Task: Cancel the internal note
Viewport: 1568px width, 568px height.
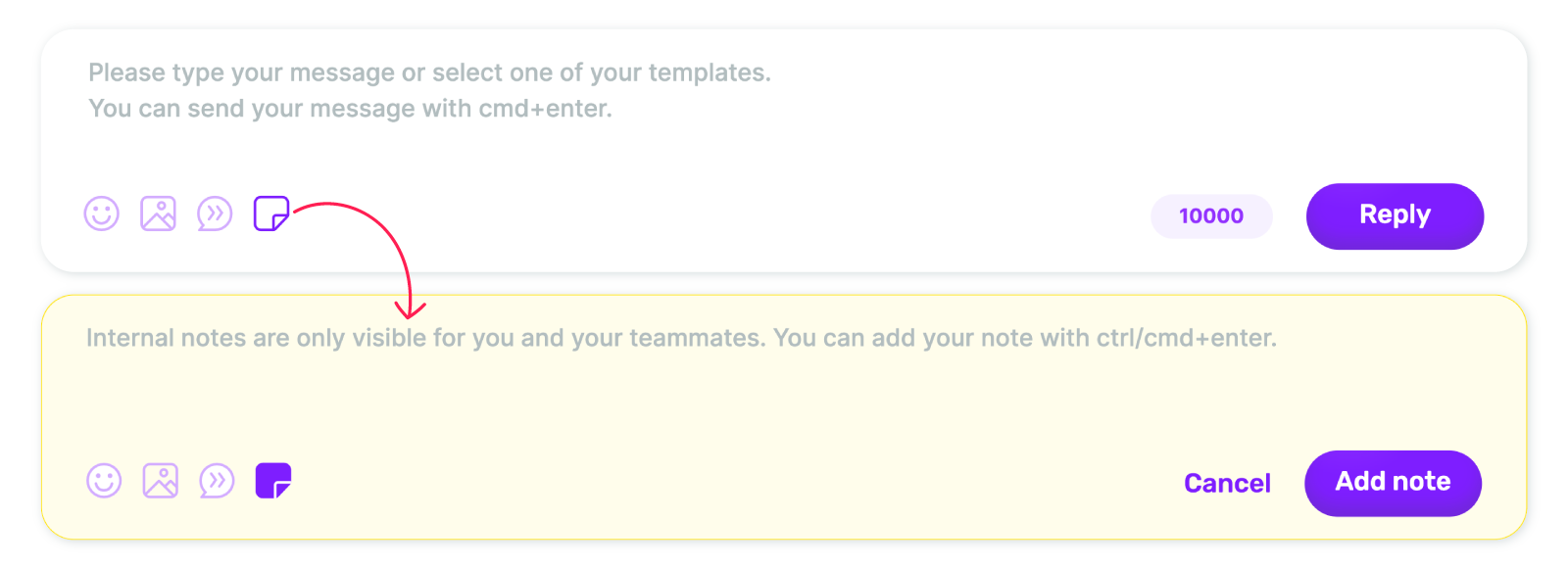Action: coord(1227,484)
